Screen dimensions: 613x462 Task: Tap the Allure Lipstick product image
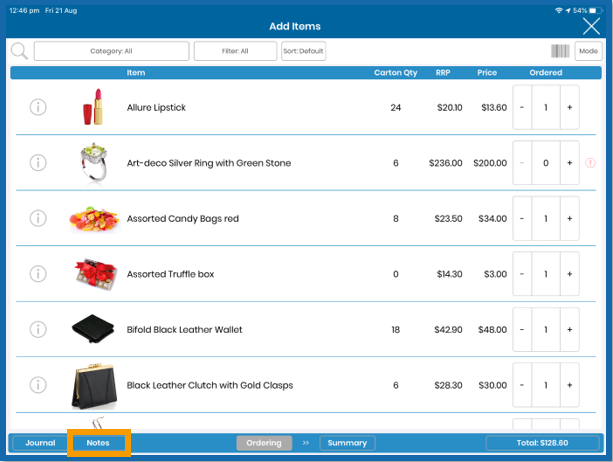coord(93,107)
